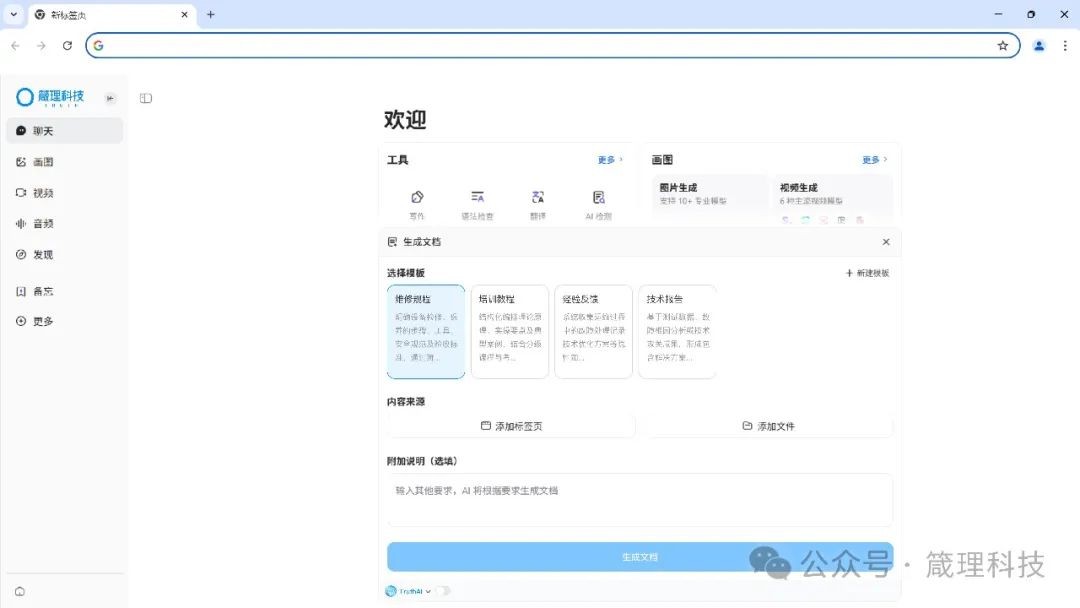Select the 培训教程 template card

coord(510,332)
